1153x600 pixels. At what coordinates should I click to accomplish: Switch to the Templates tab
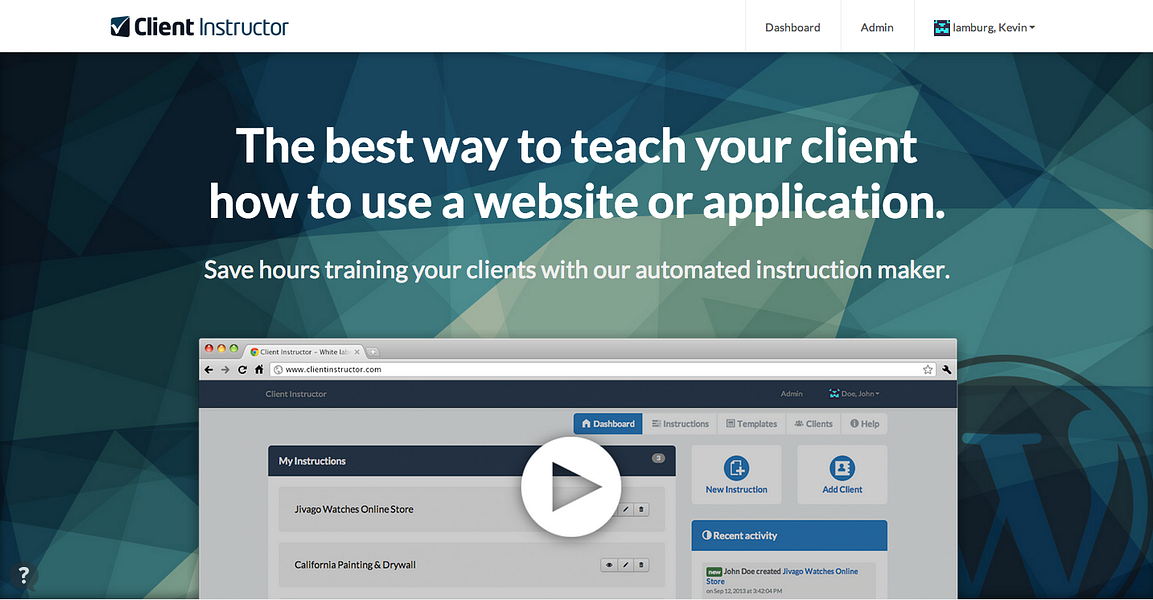(751, 423)
